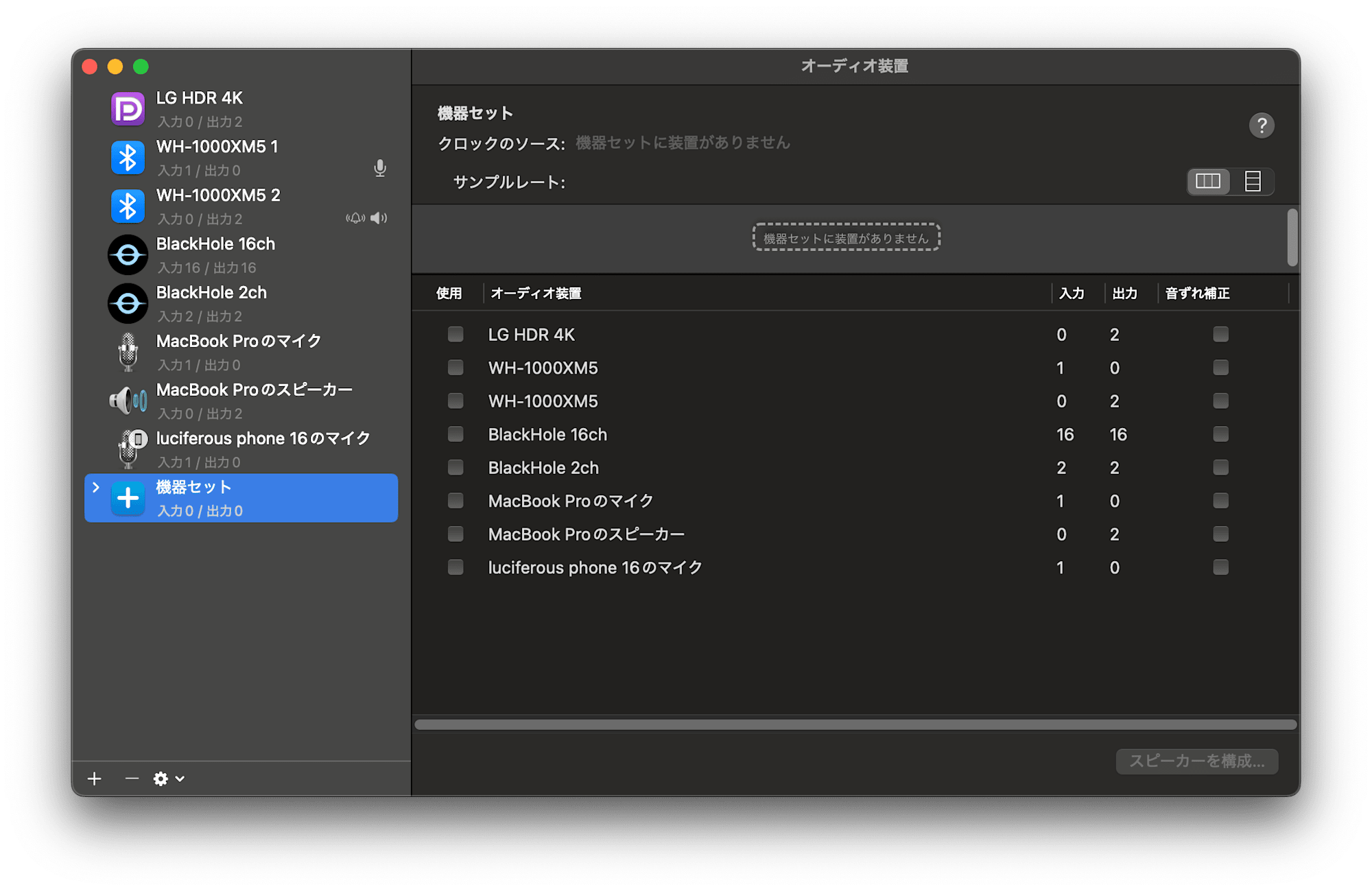1372x891 pixels.
Task: Click the スピーカーを構成 button
Action: 1196,761
